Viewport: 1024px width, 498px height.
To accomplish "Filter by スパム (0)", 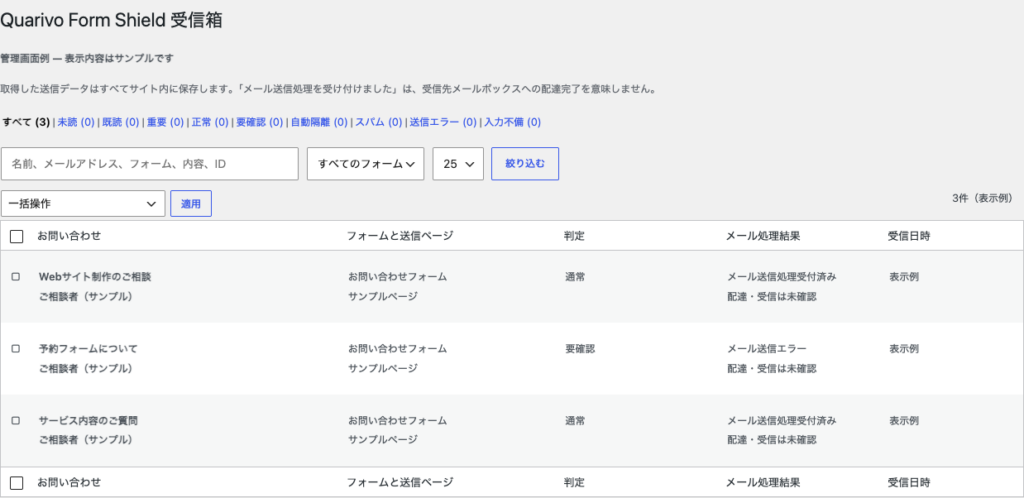I will (x=378, y=122).
